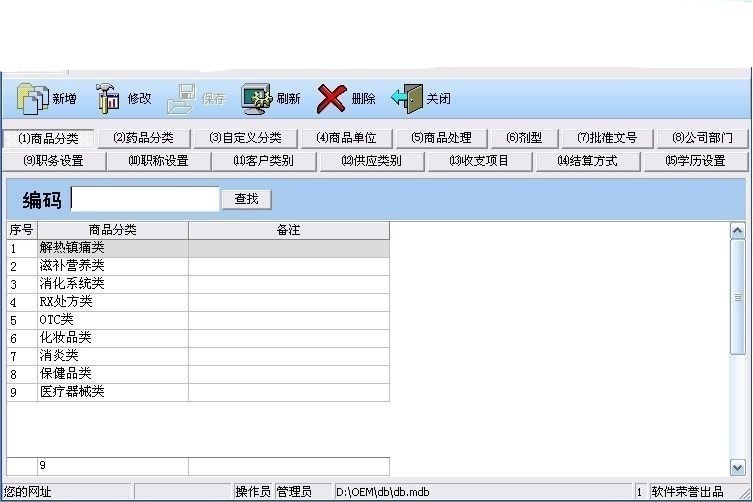This screenshot has width=753, height=502.
Task: Open the (12)供应类别 tab
Action: [372, 161]
